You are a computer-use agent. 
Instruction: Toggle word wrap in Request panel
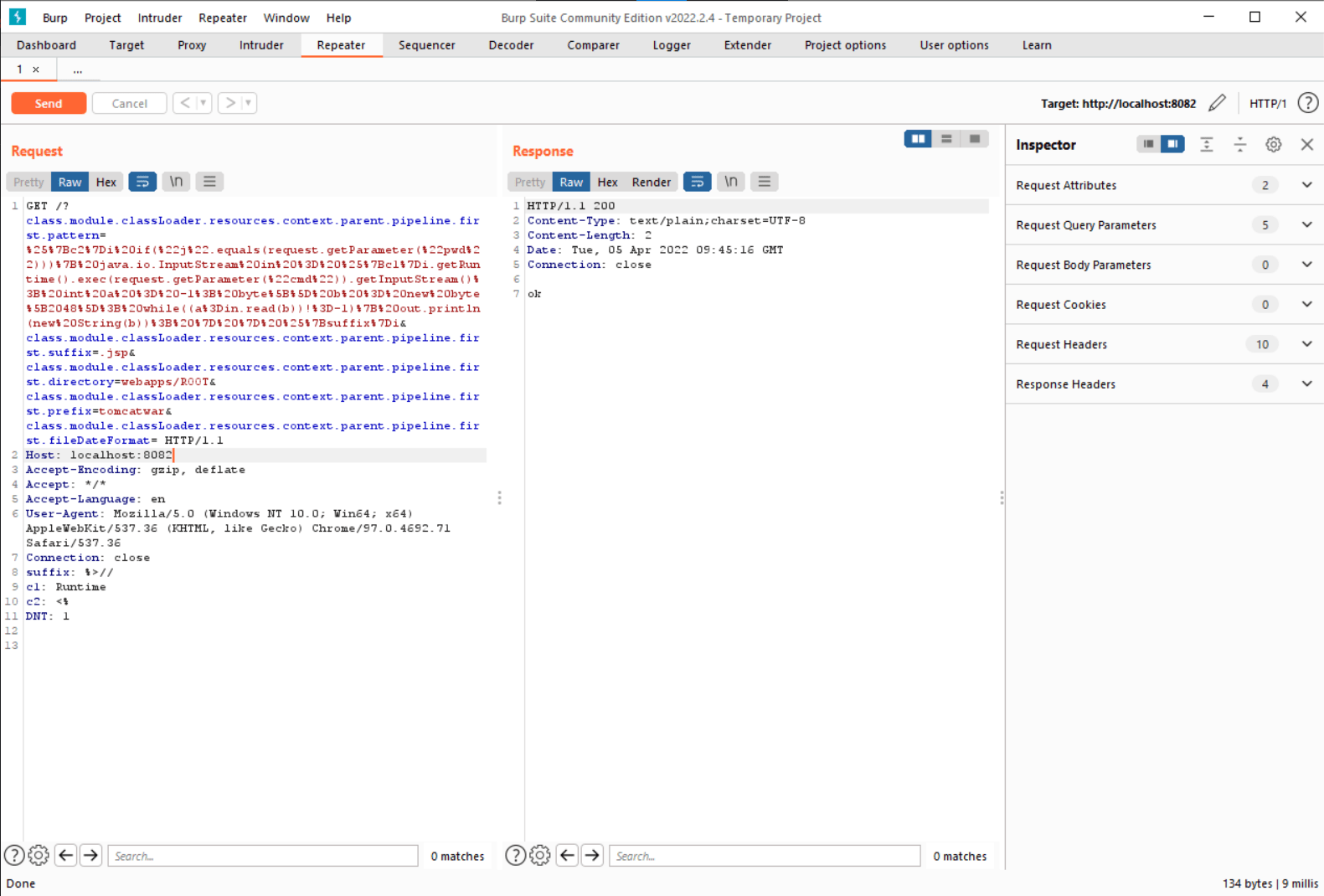(x=142, y=182)
